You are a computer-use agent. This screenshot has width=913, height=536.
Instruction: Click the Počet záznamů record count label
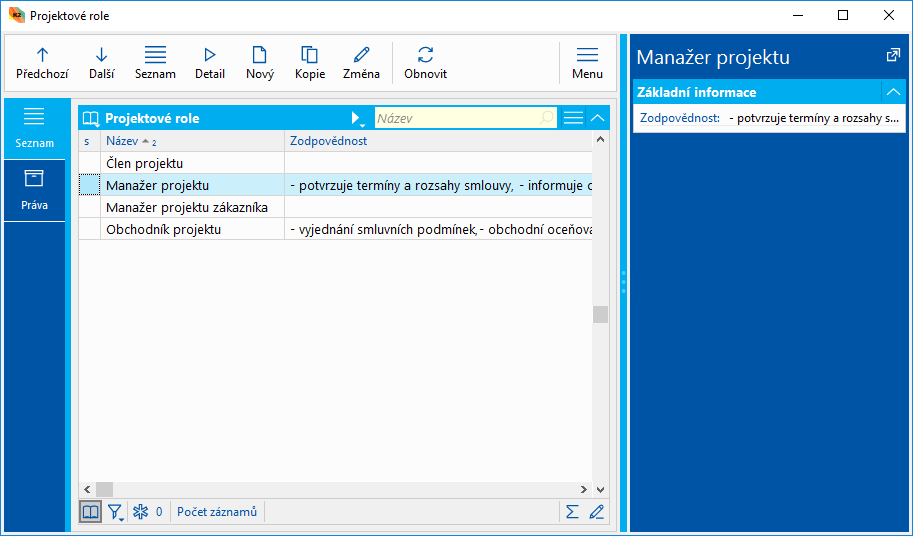point(217,512)
